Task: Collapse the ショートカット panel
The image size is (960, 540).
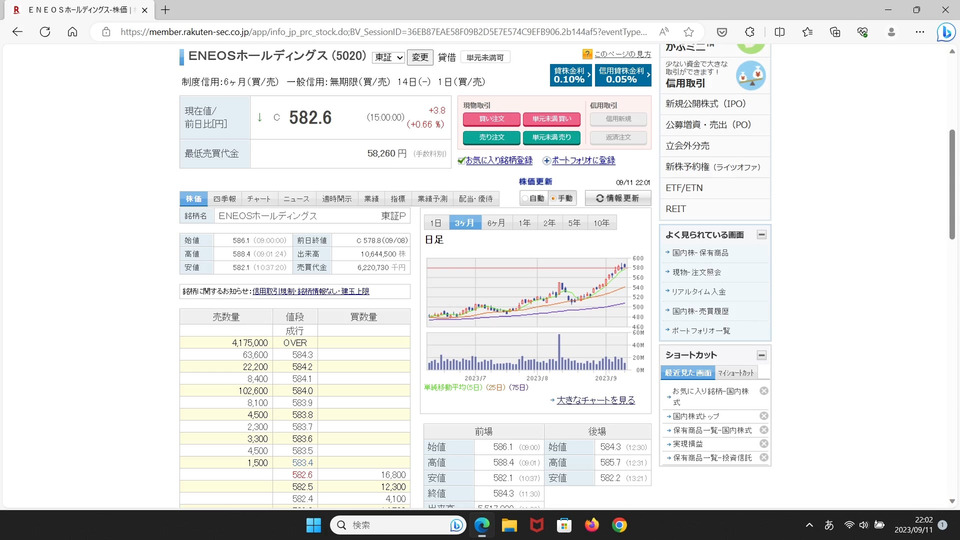Action: click(x=762, y=355)
